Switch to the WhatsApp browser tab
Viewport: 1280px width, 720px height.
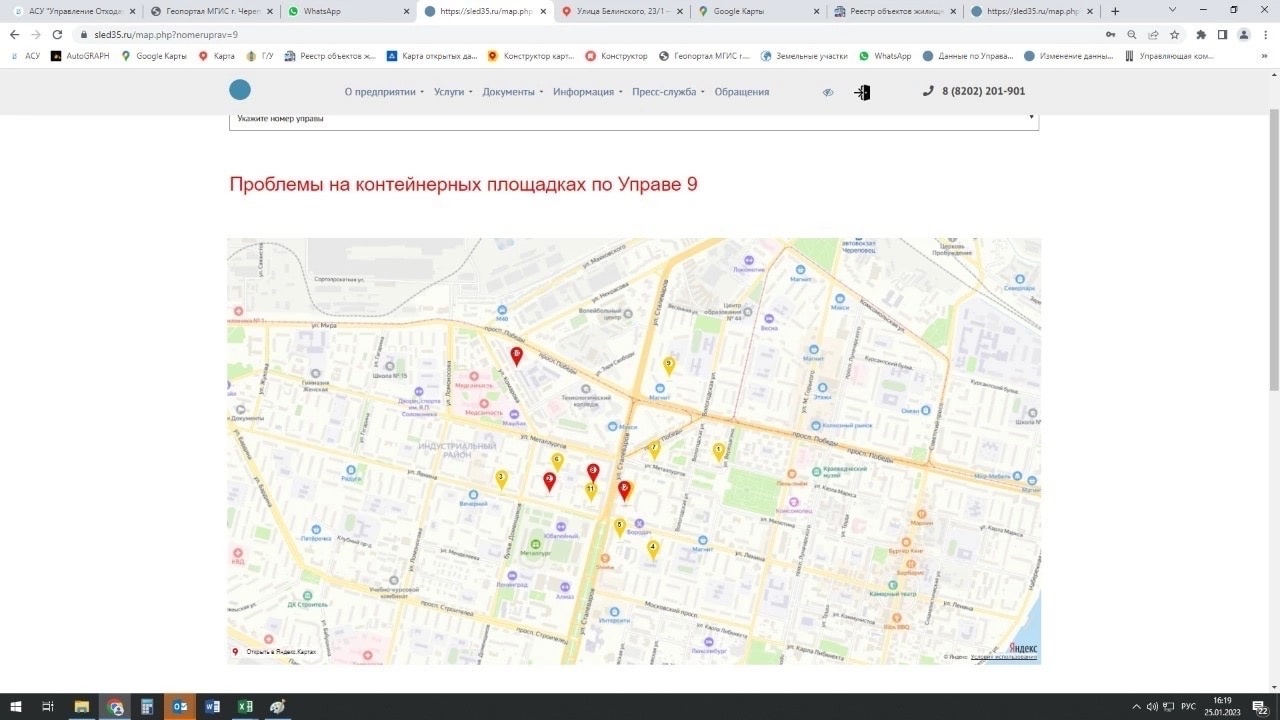coord(345,11)
